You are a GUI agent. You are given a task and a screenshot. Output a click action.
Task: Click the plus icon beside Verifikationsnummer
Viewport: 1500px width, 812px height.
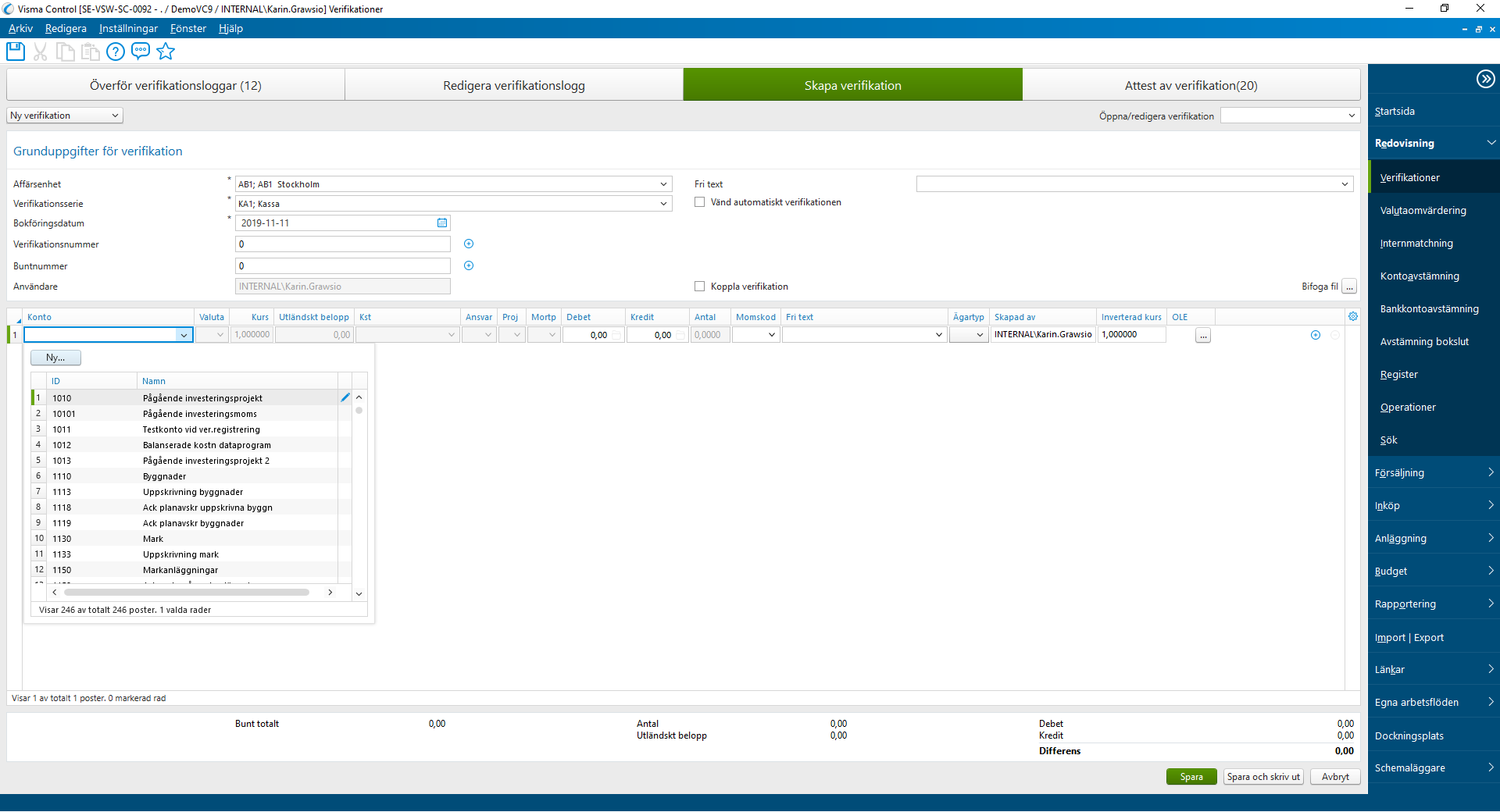pos(469,244)
